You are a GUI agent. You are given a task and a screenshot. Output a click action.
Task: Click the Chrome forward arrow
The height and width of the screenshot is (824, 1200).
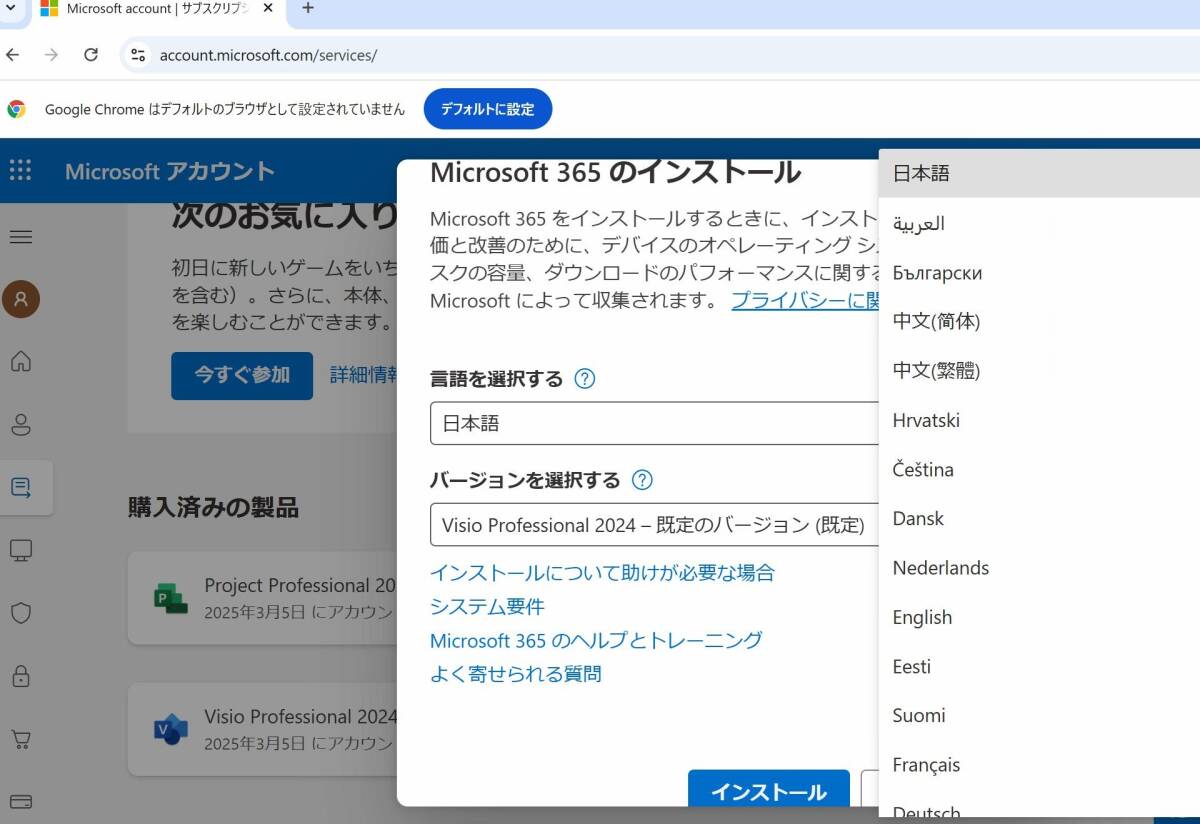pyautogui.click(x=51, y=55)
